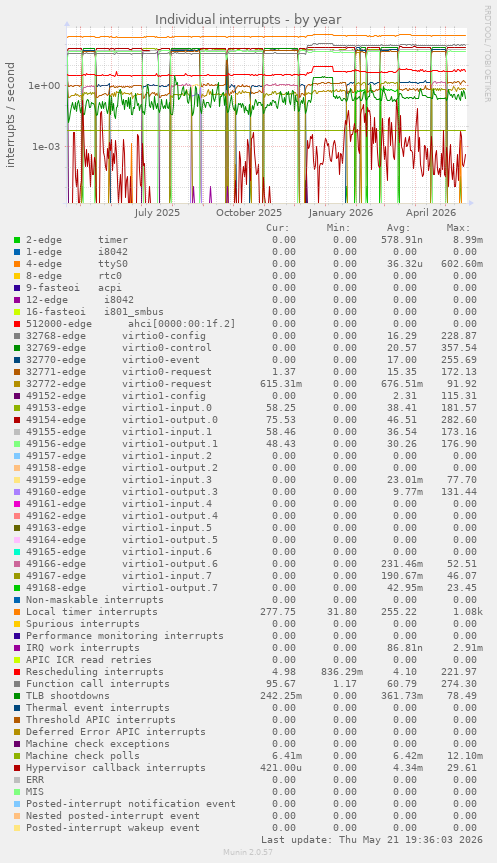Click the July 2025 axis label
Image resolution: width=497 pixels, height=863 pixels.
tap(157, 212)
